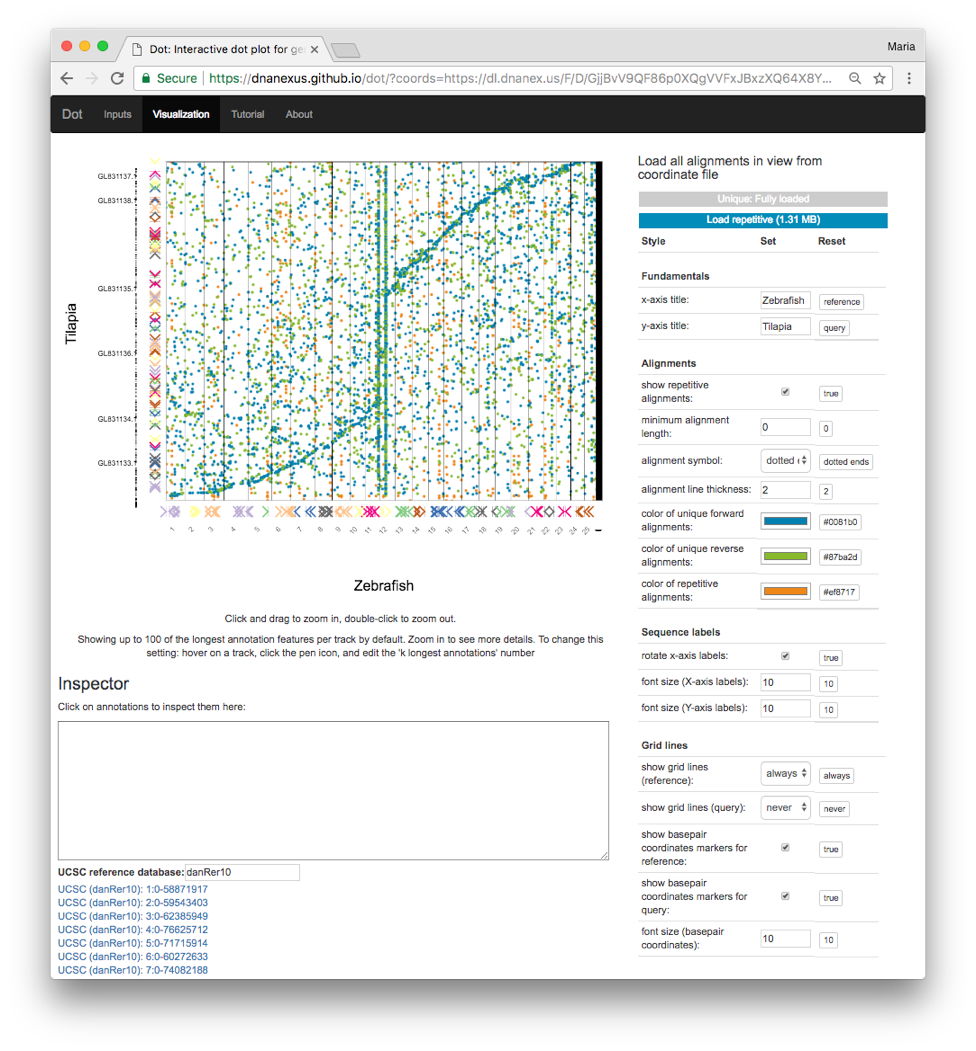
Task: Open blue unique forward color swatch
Action: coord(785,521)
